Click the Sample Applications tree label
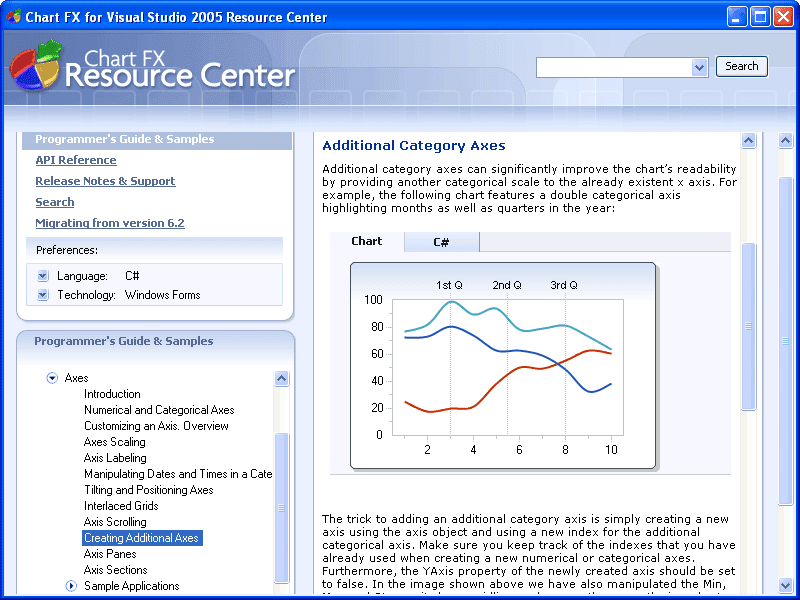The width and height of the screenshot is (800, 600). 132,586
